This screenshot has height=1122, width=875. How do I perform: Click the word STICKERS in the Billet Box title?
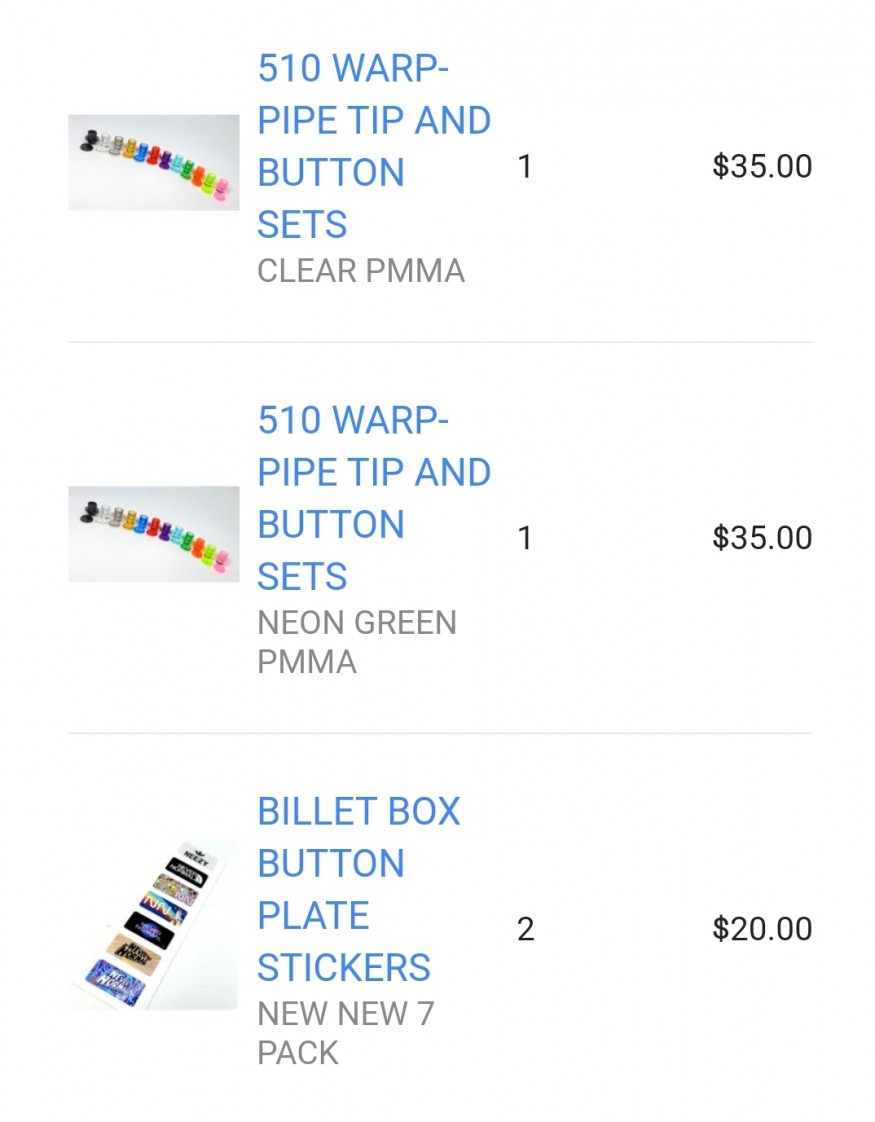[344, 967]
